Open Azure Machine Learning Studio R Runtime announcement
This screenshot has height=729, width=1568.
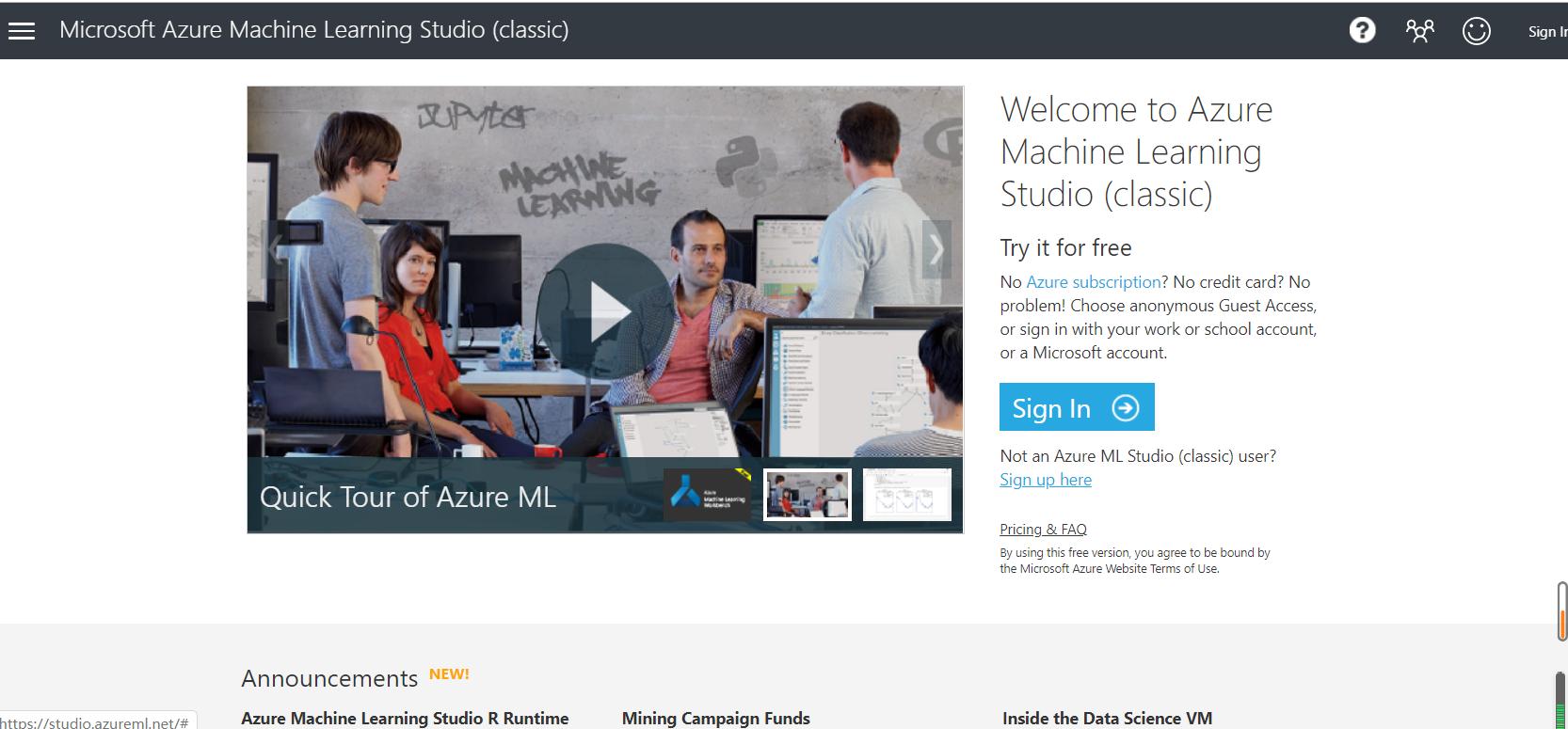click(x=405, y=719)
